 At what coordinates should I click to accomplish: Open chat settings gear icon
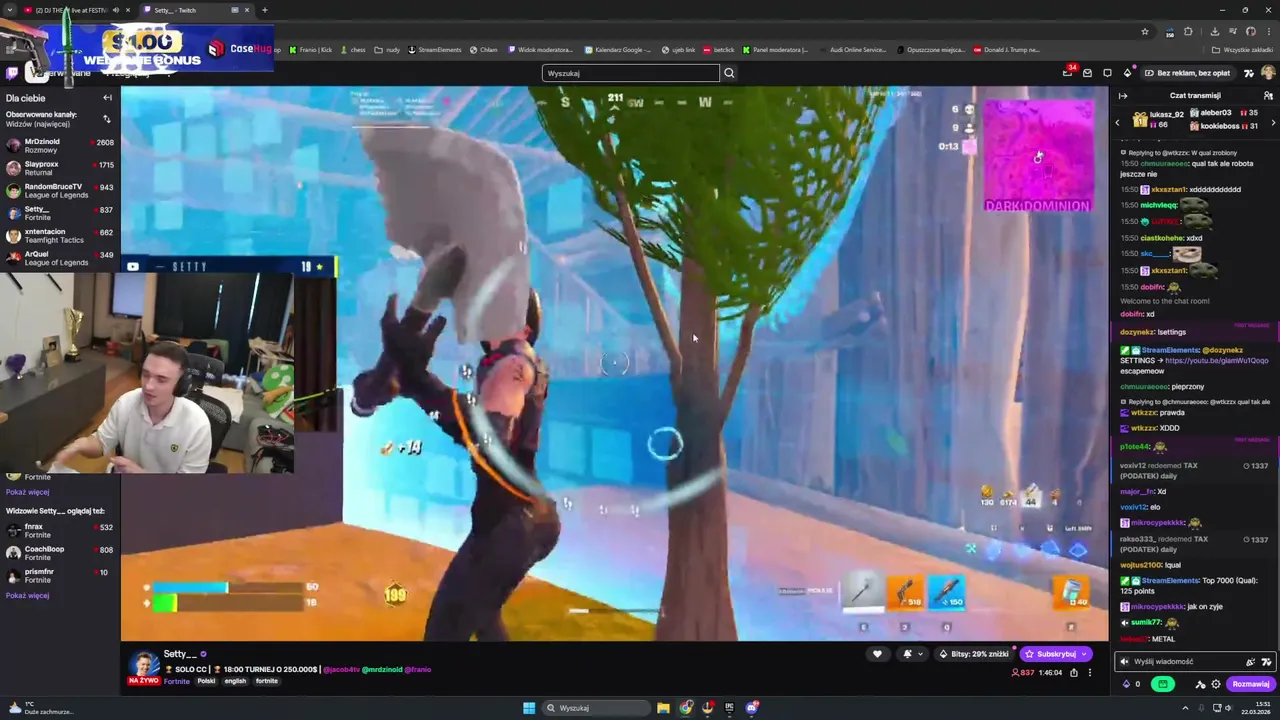(x=1216, y=684)
